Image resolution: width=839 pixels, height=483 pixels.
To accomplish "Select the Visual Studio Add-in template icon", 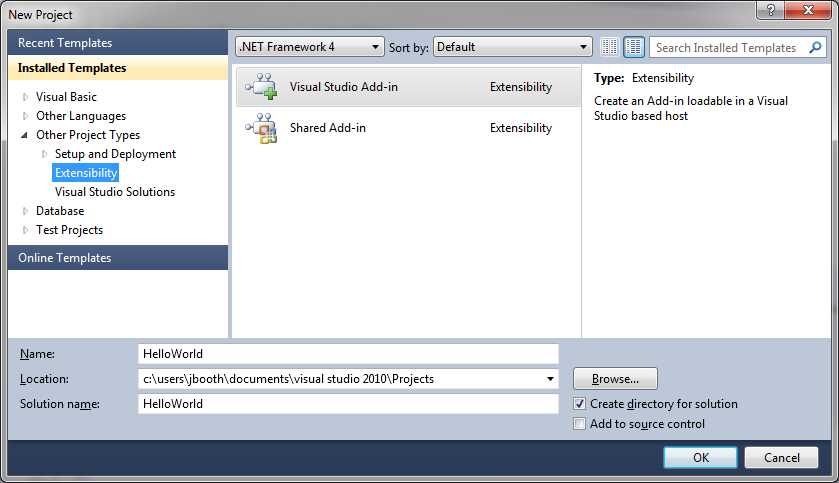I will [261, 87].
